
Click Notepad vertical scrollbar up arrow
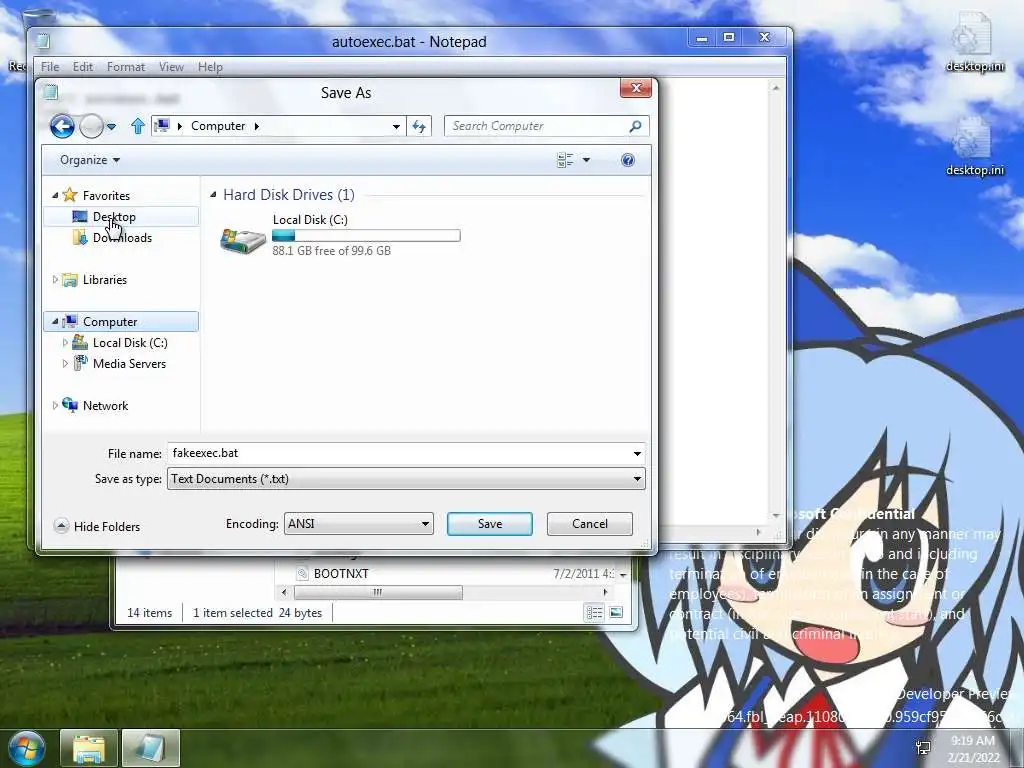tap(776, 88)
